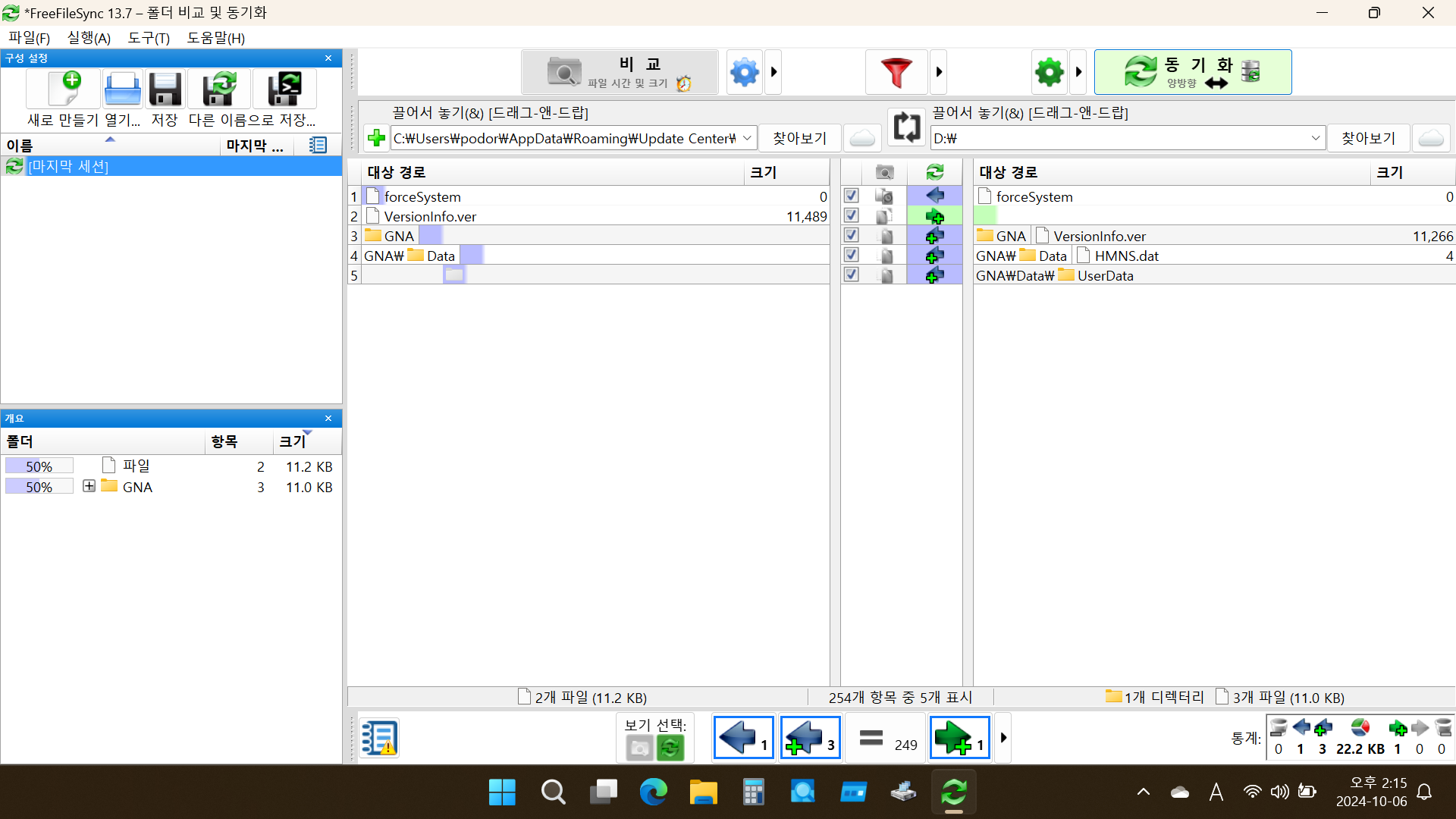Open right folder path D:\ dropdown

pyautogui.click(x=1316, y=138)
